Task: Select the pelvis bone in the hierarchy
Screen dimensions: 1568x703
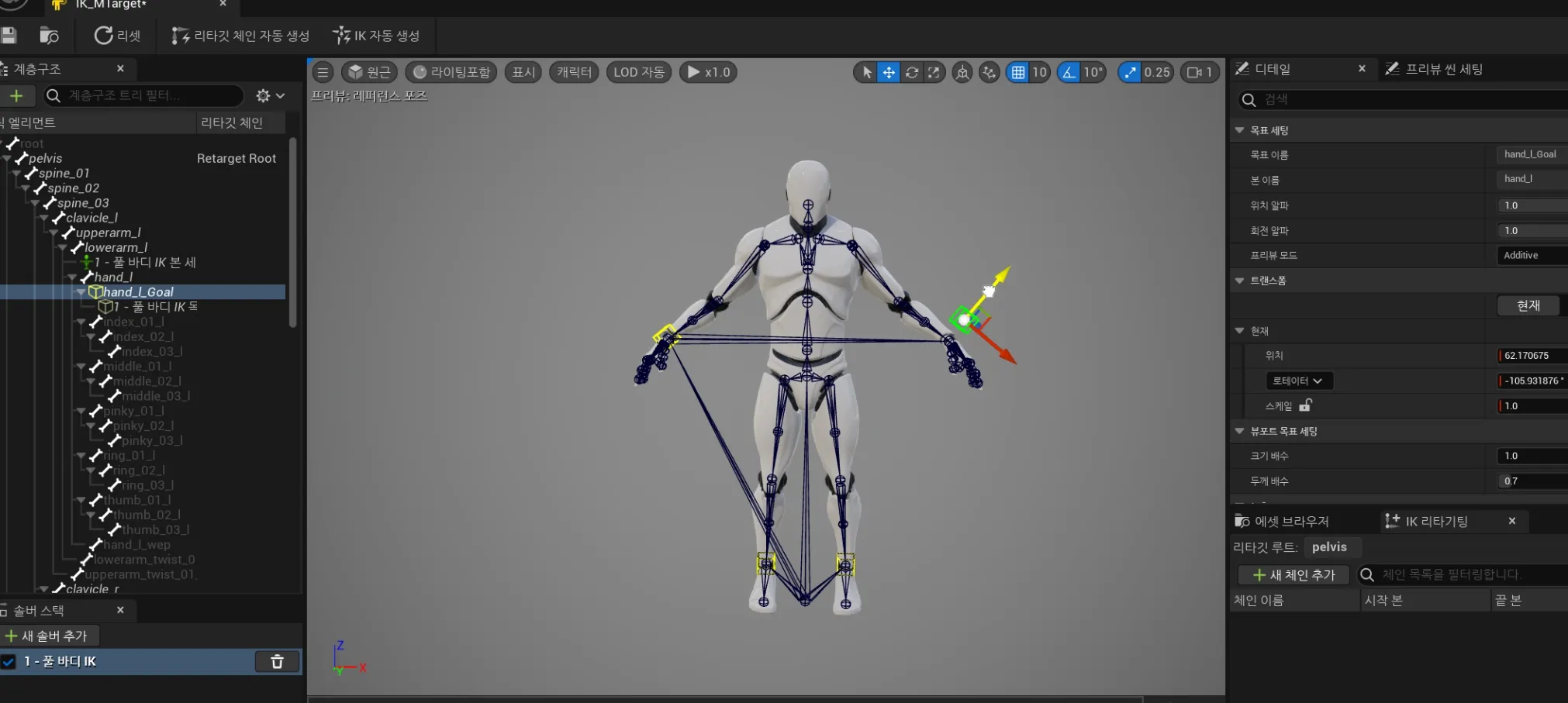Action: click(45, 158)
